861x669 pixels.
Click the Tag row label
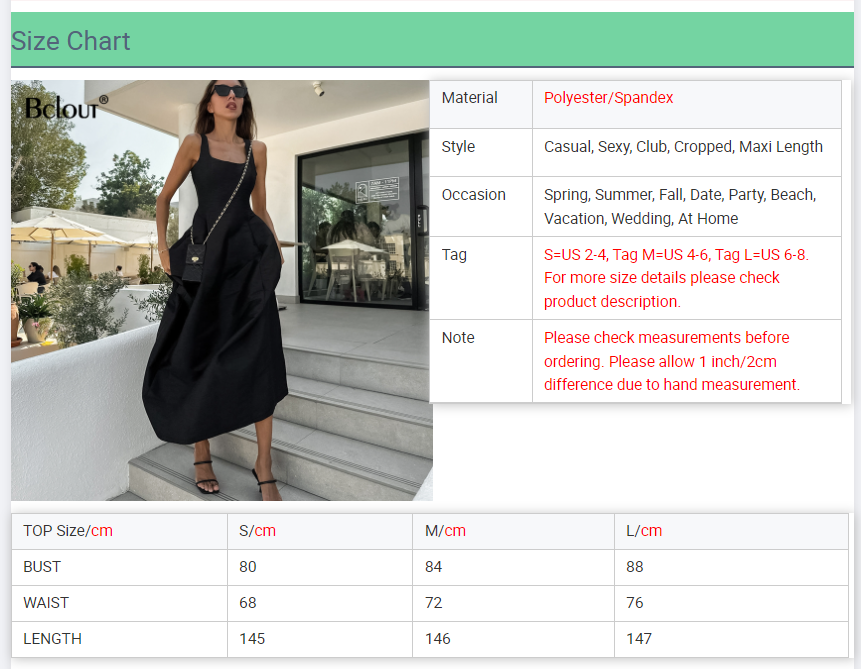[x=454, y=255]
